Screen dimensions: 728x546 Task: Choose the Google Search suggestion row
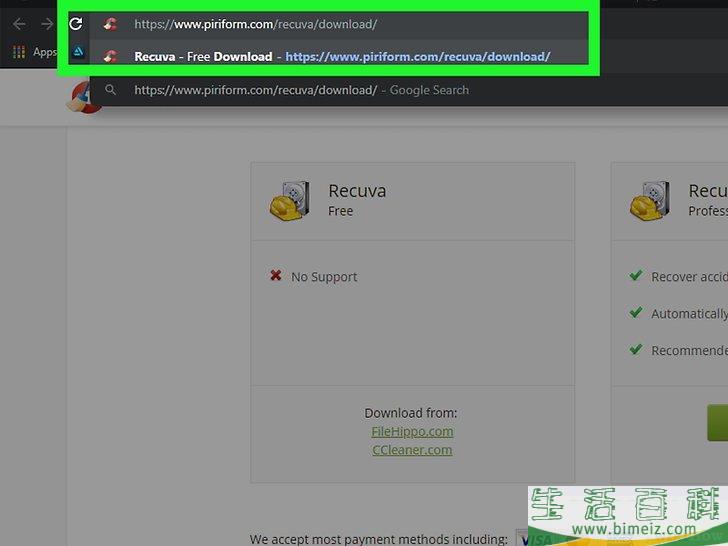click(x=409, y=90)
